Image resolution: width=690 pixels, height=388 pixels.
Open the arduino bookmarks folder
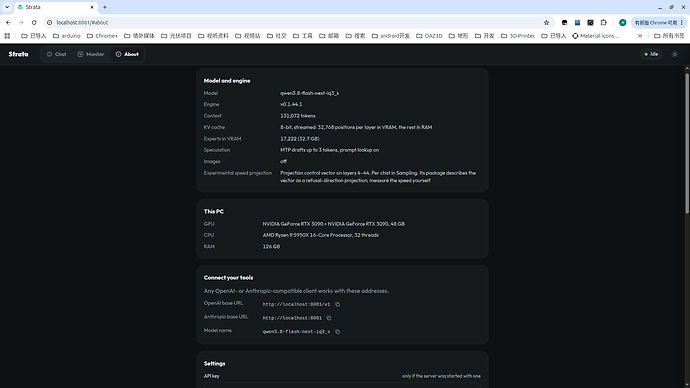tap(66, 36)
